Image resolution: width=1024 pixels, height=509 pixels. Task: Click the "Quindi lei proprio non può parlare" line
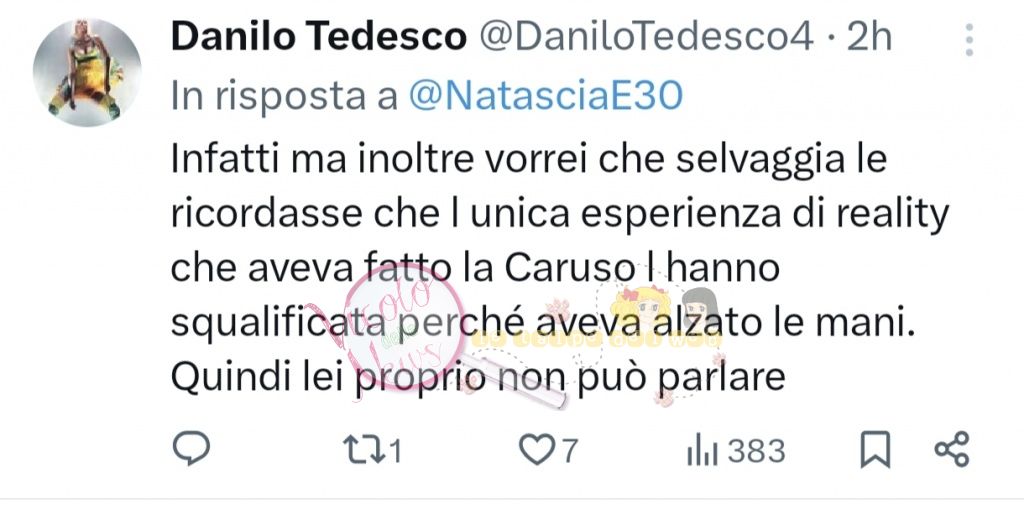(x=477, y=376)
